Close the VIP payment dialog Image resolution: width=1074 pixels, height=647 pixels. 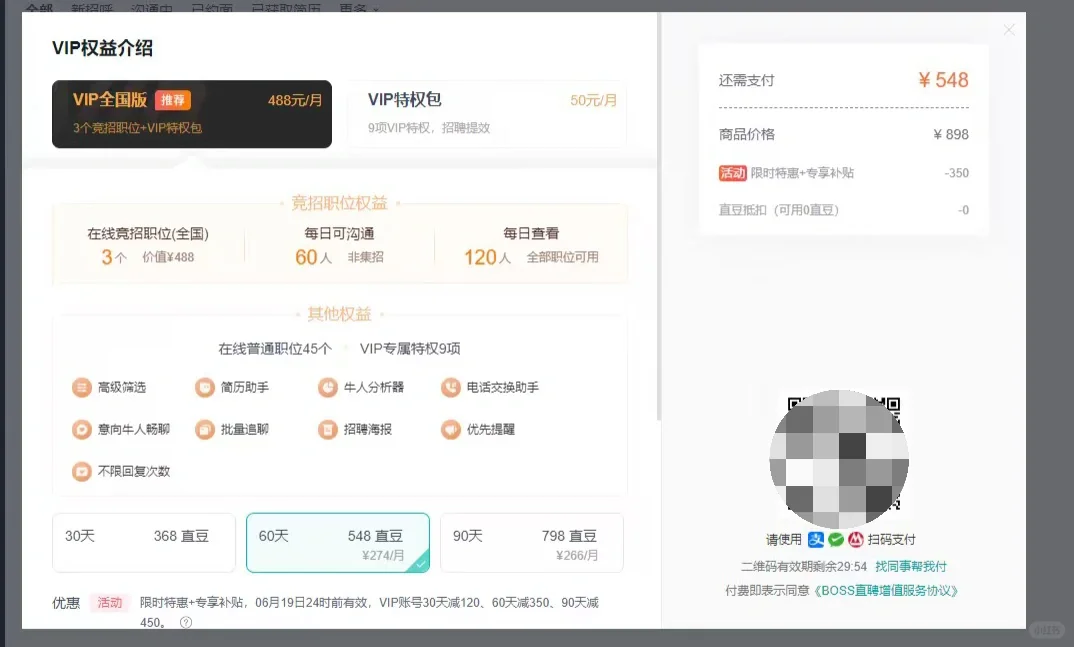click(1009, 30)
